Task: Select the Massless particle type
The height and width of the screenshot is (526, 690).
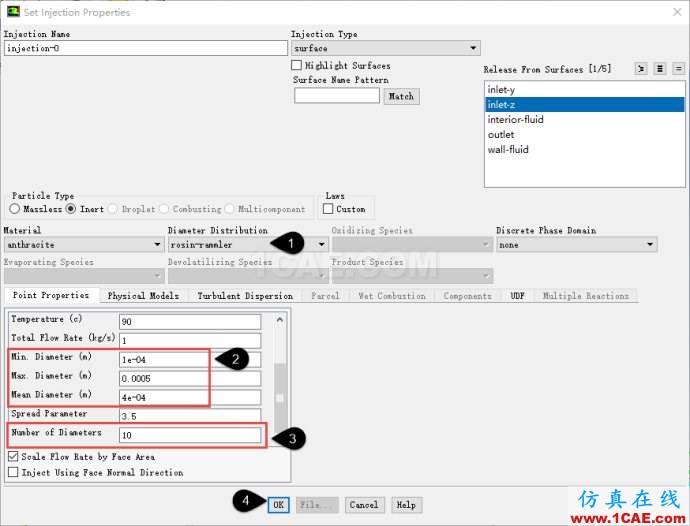Action: click(x=15, y=209)
